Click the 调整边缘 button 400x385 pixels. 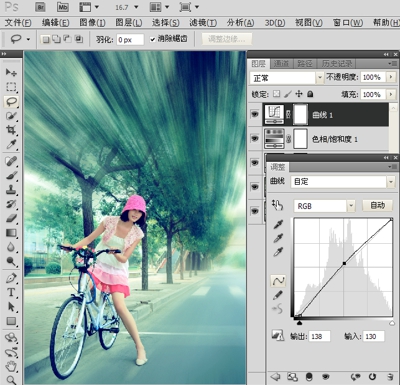(227, 39)
